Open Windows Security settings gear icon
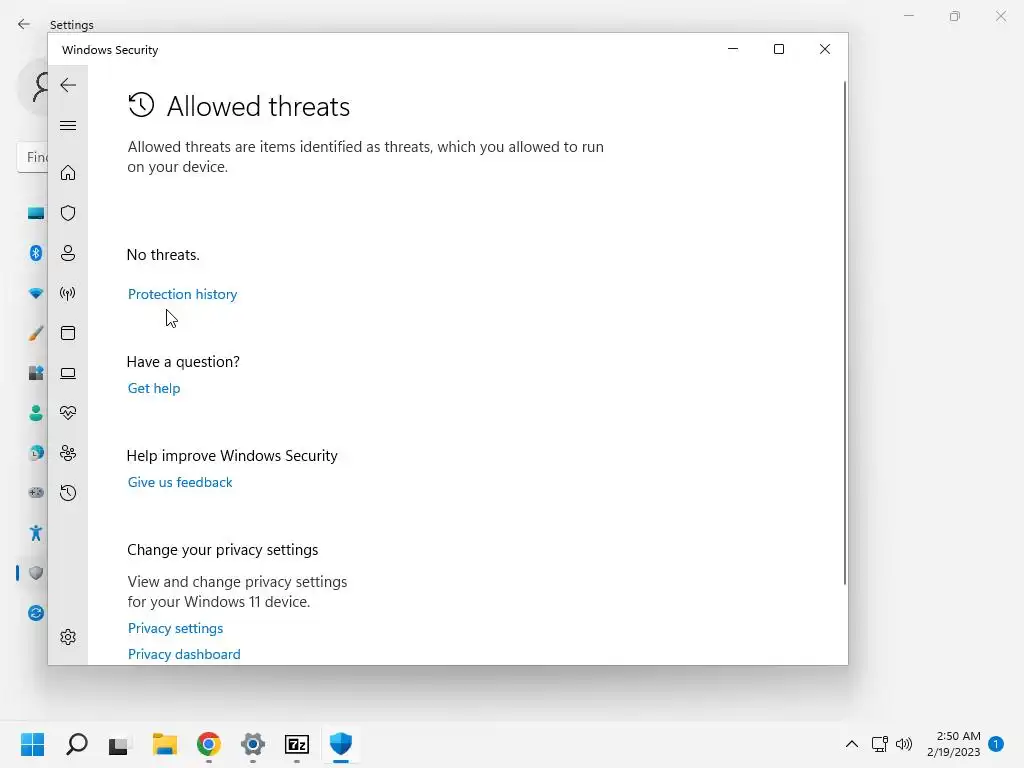 coord(68,637)
